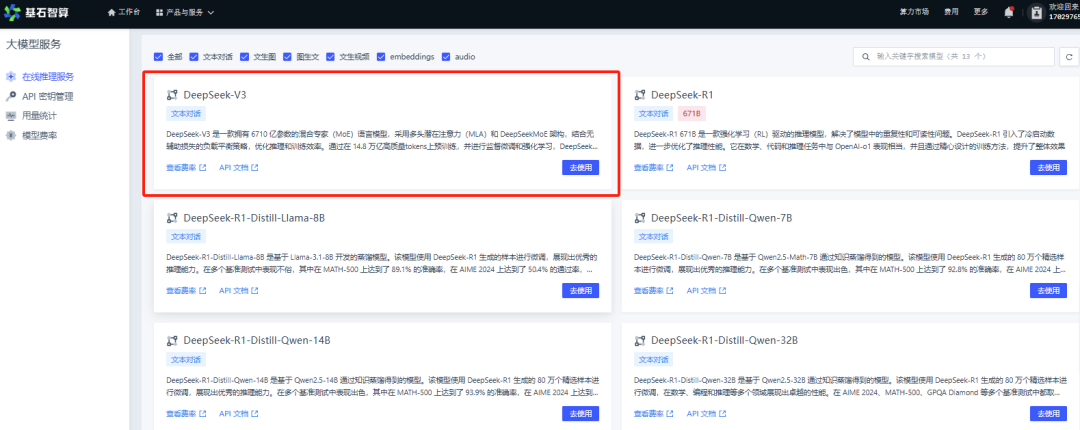Open API 文档 for DeepSeek-R1-Distill-Qwen-14B

click(x=238, y=413)
